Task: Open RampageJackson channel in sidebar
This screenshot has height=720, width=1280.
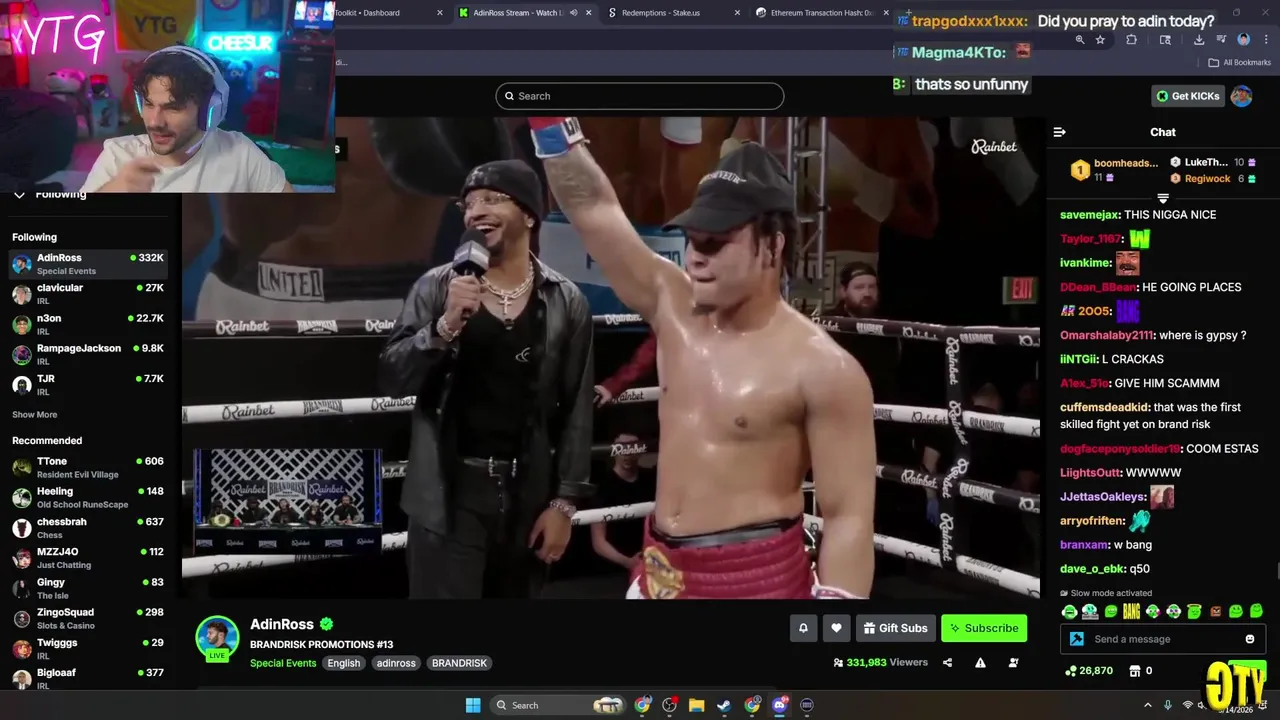Action: (88, 354)
